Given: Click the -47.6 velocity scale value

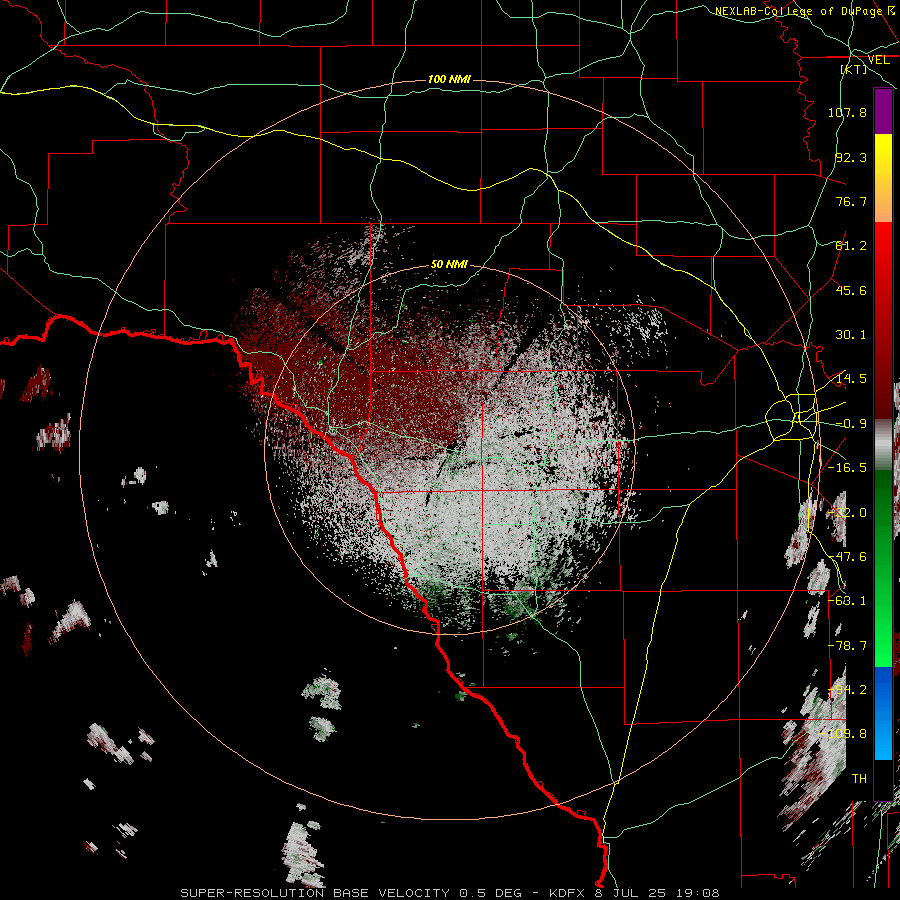Looking at the screenshot, I should [x=847, y=557].
